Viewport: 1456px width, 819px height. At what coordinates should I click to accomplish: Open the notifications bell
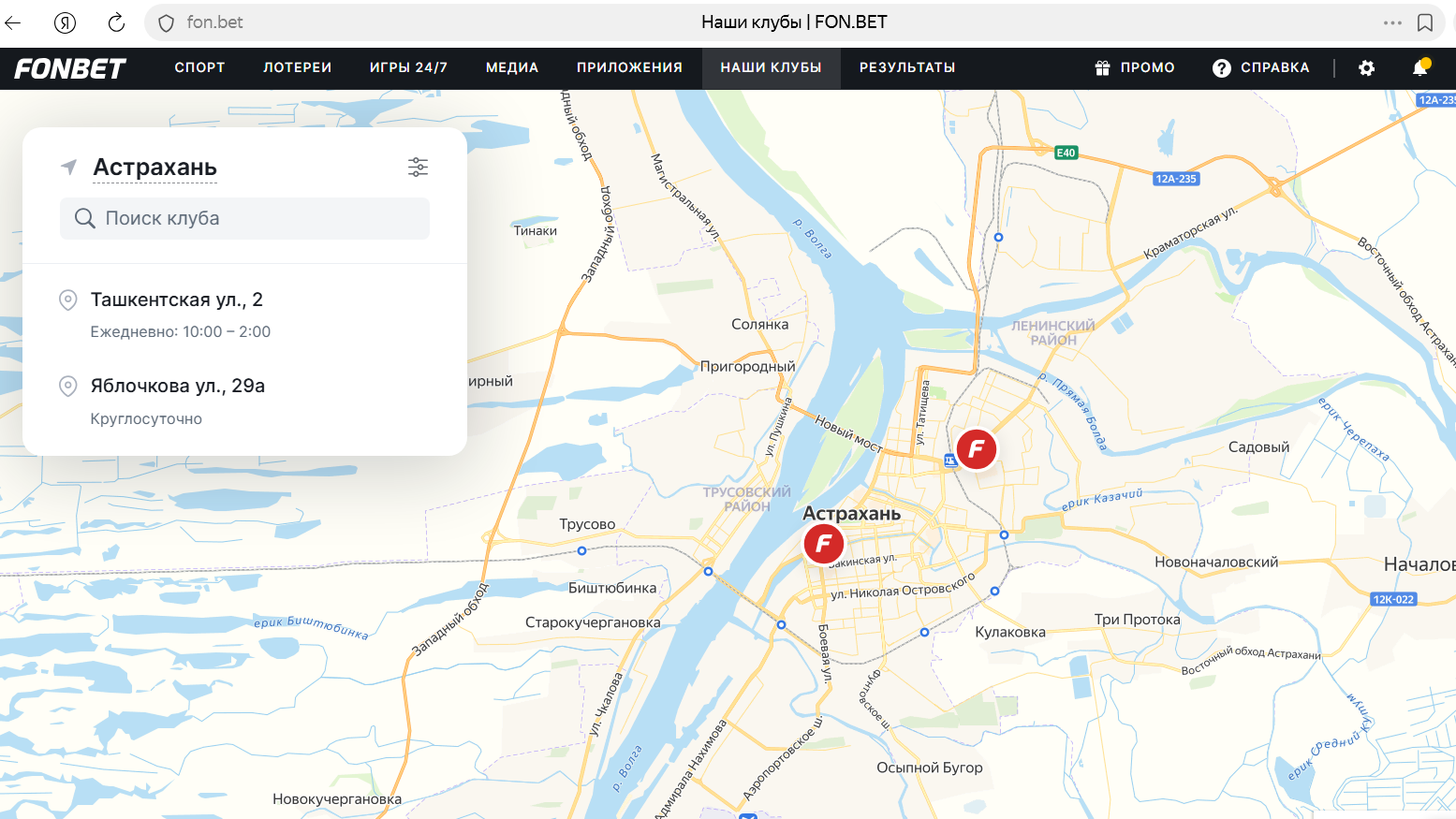click(1420, 67)
